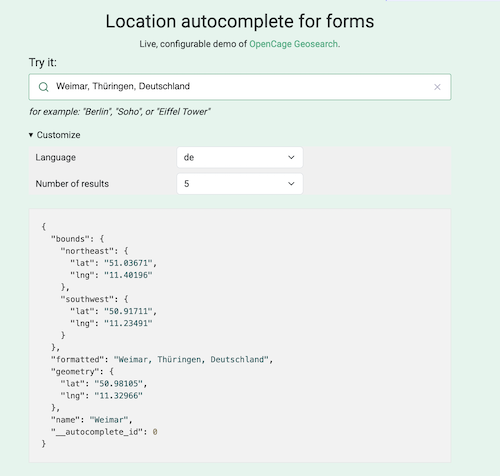Click the "northeast" key in JSON

pyautogui.click(x=87, y=251)
